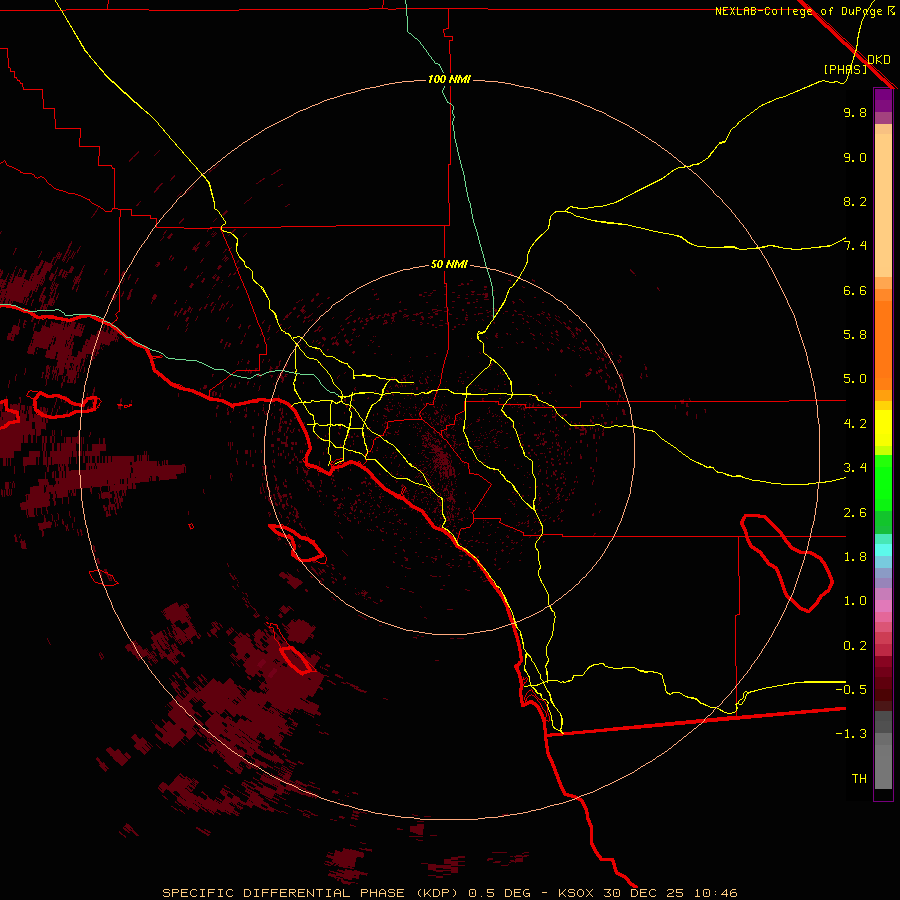Click the 1.8 scale value
Viewport: 900px width, 900px height.
point(855,557)
